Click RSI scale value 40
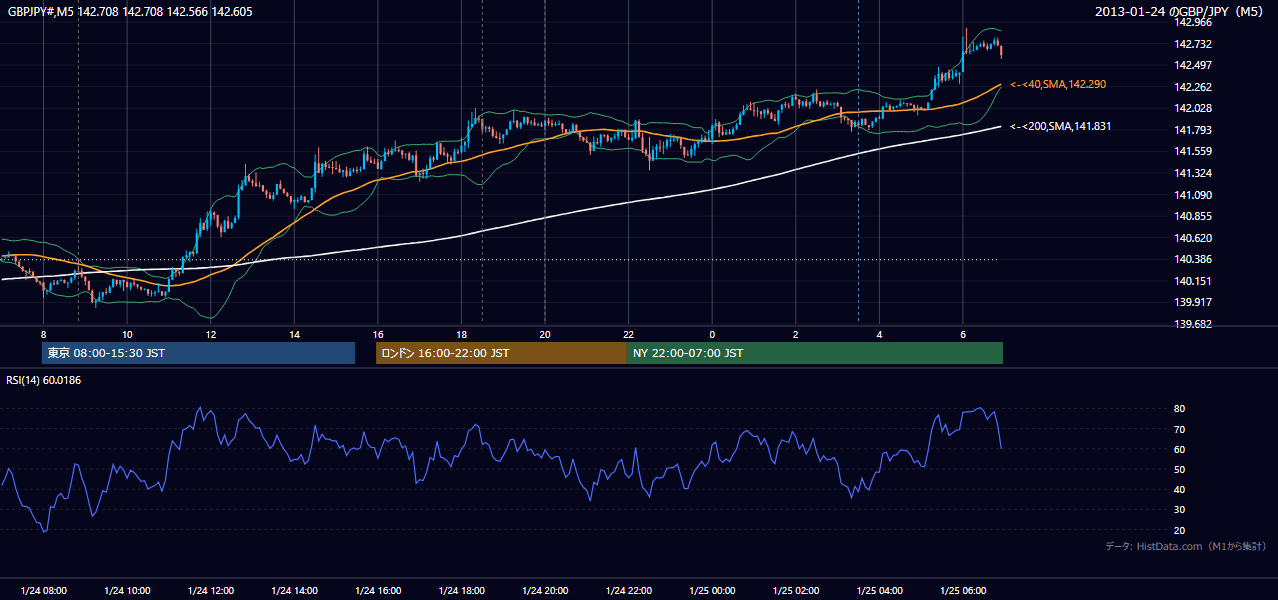This screenshot has width=1278, height=600. [x=1180, y=489]
